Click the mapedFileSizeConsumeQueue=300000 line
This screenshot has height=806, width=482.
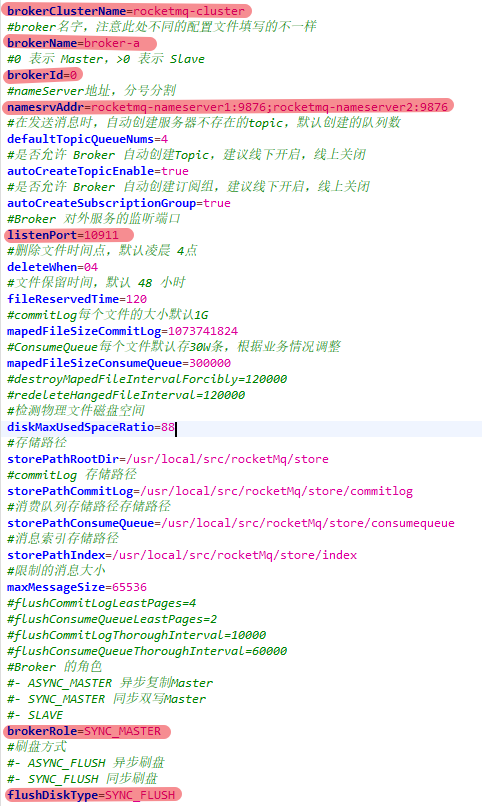tap(119, 363)
